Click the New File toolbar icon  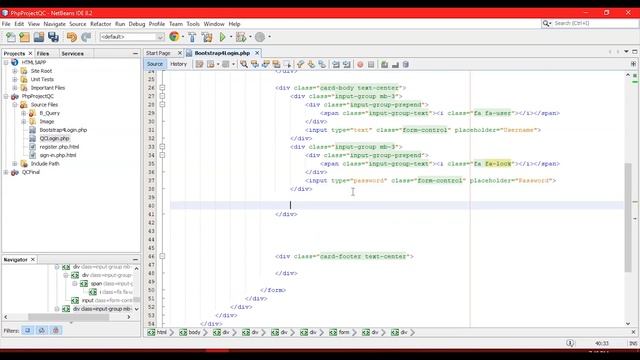pyautogui.click(x=11, y=37)
